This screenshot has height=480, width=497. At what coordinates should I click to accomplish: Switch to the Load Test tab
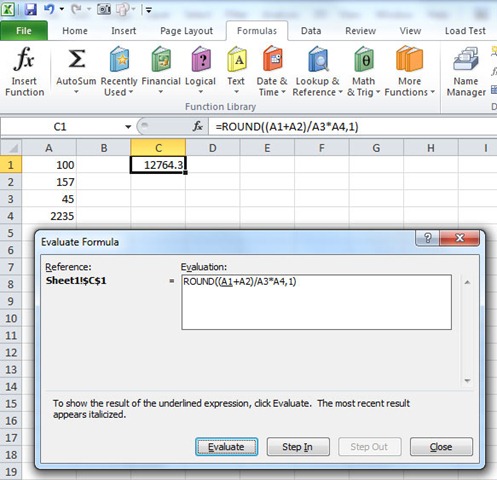(465, 31)
